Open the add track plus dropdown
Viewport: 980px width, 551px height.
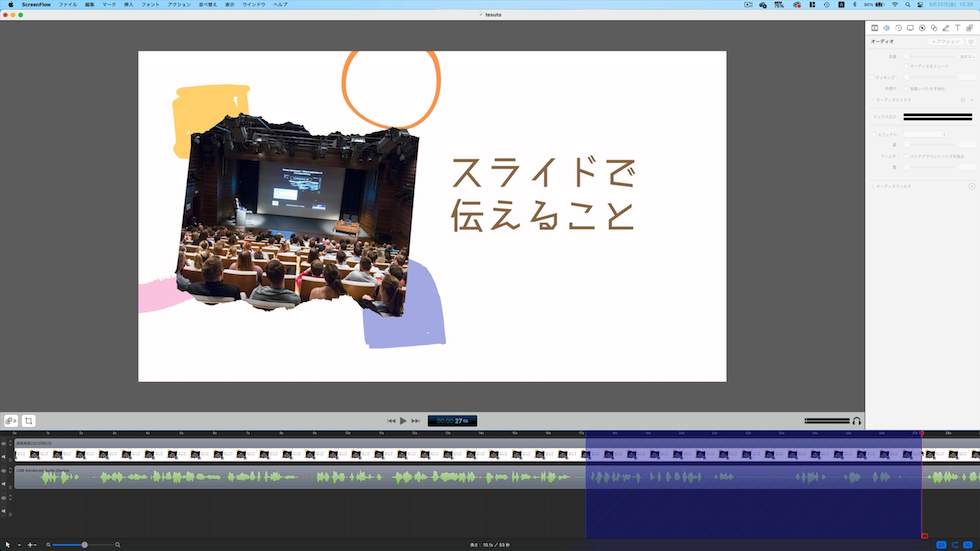click(31, 545)
